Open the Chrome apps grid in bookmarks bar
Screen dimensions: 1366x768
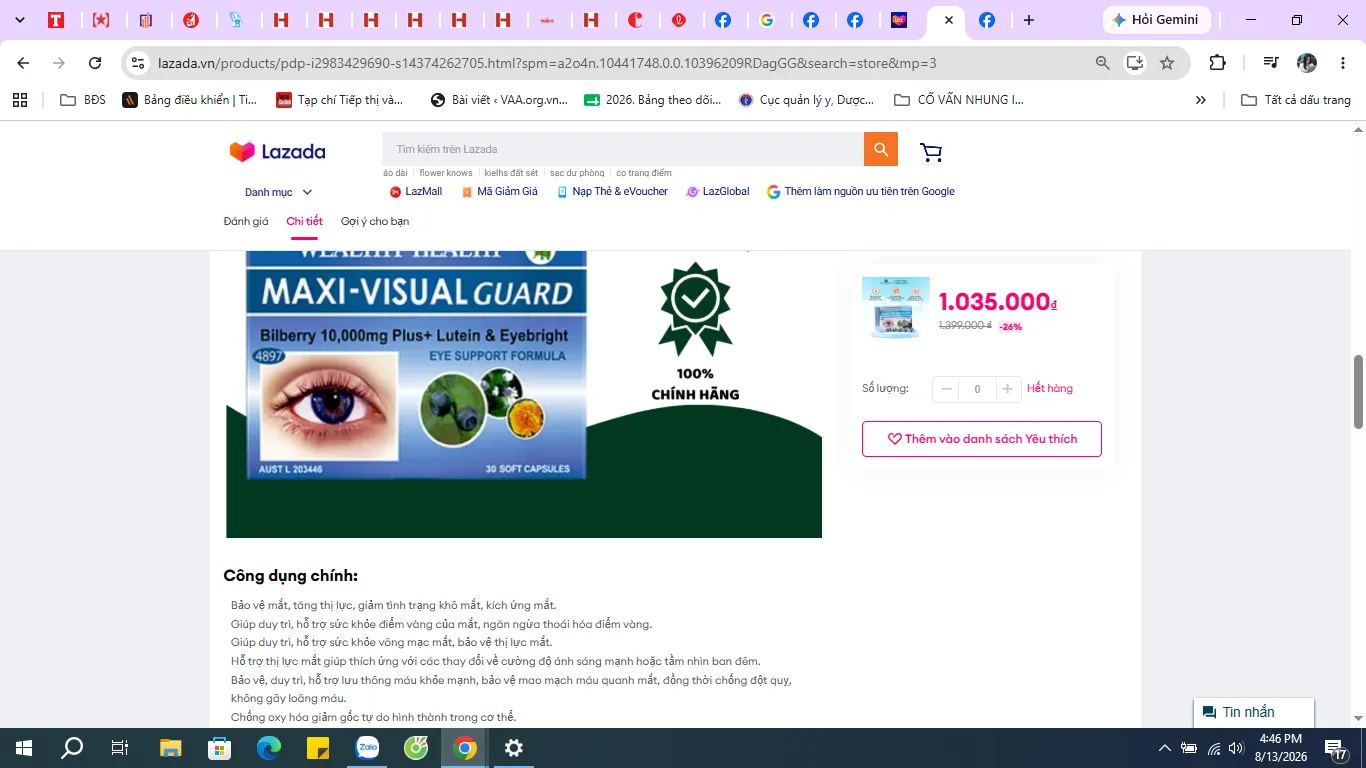coord(20,100)
